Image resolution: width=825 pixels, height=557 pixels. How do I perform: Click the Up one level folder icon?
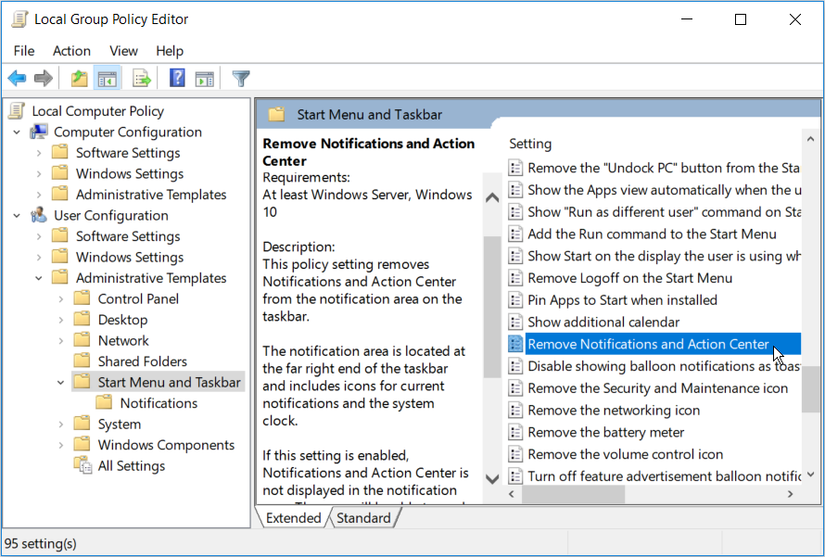tap(79, 79)
